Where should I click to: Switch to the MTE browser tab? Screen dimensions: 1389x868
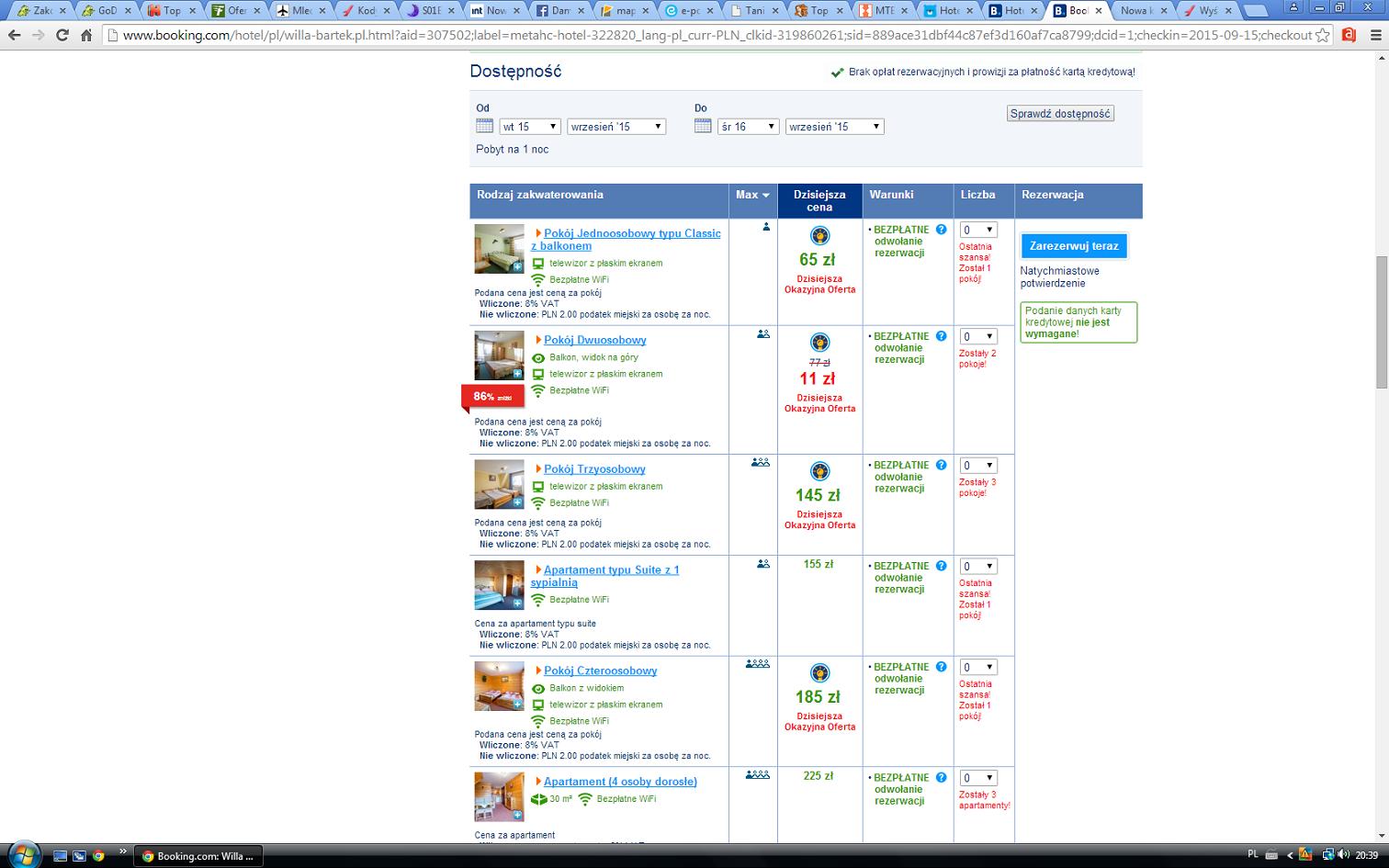(881, 11)
